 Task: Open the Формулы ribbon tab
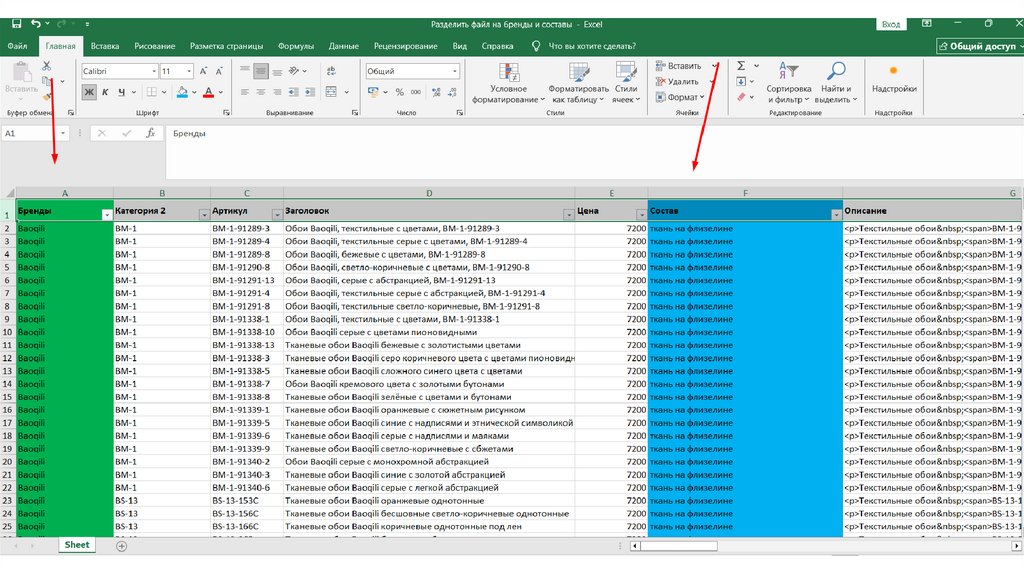point(295,46)
